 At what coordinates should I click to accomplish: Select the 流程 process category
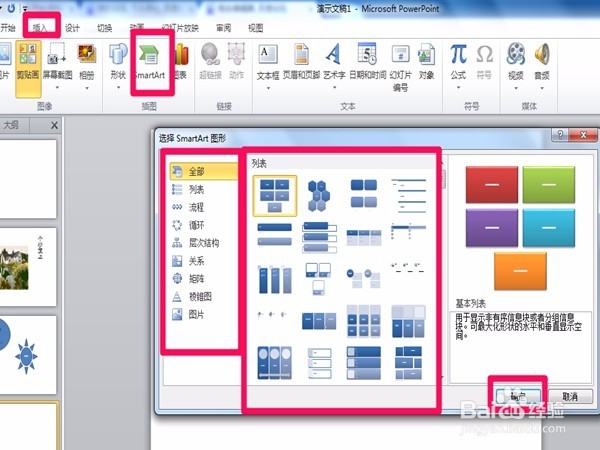(204, 207)
